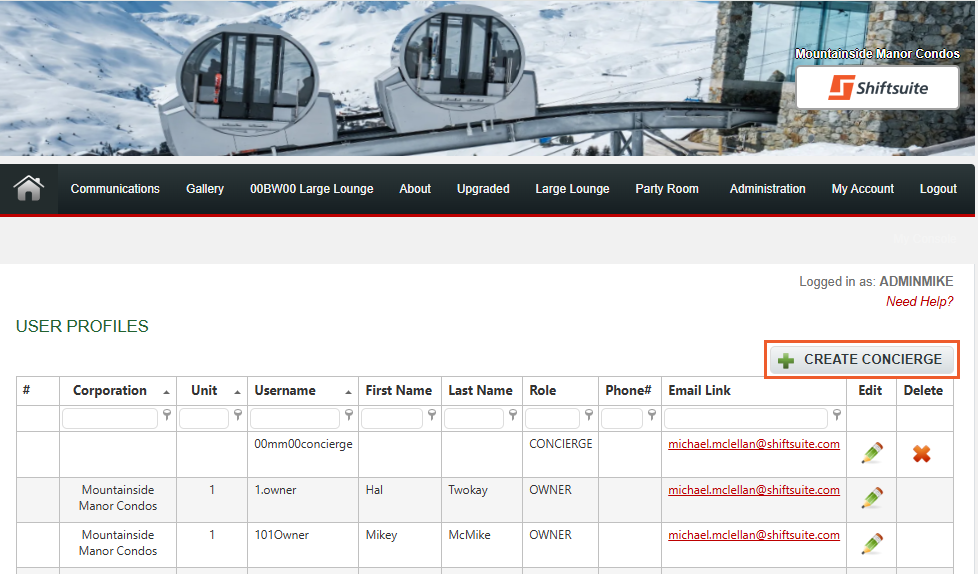Sort table by Corporation column header
Viewport: 978px width, 574px height.
coord(110,391)
